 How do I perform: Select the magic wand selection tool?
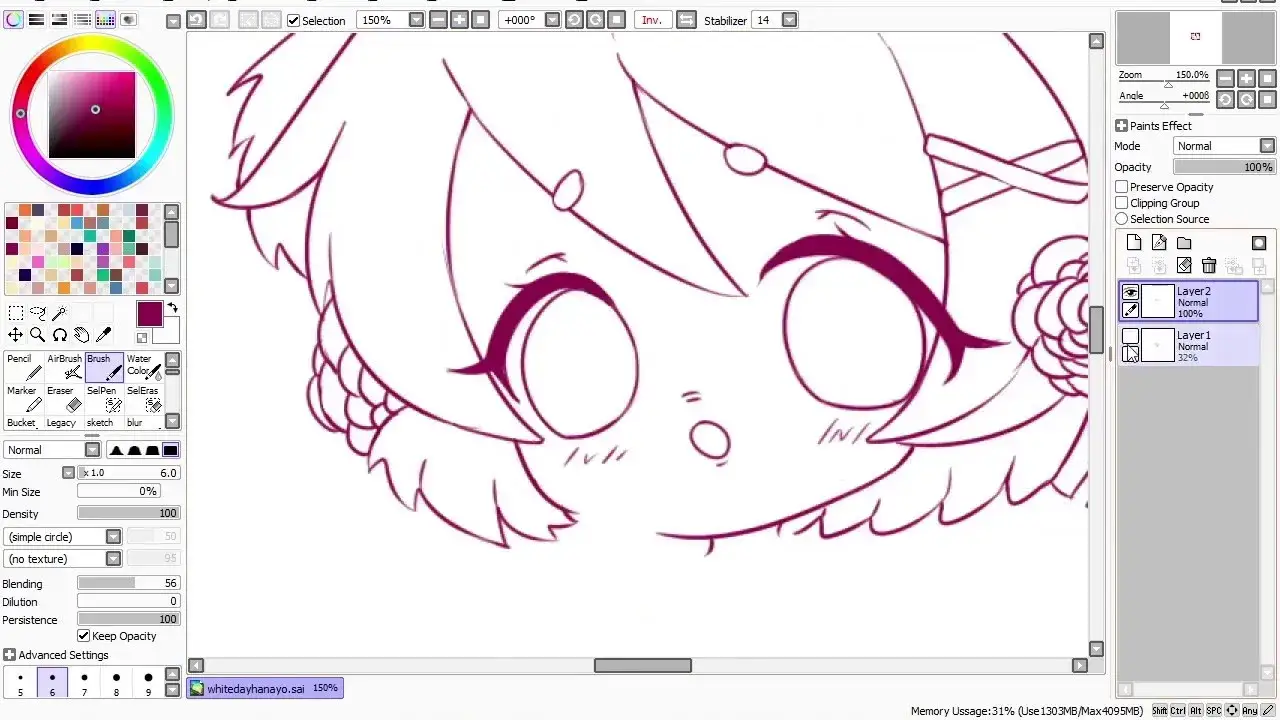tap(59, 314)
